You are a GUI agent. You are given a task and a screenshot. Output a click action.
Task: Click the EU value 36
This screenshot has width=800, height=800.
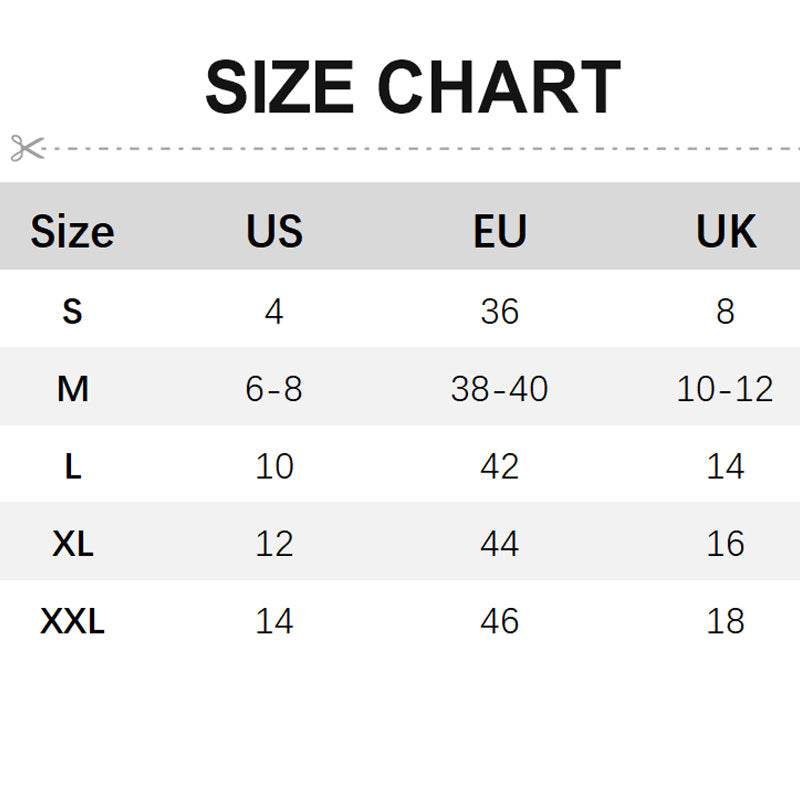[499, 311]
